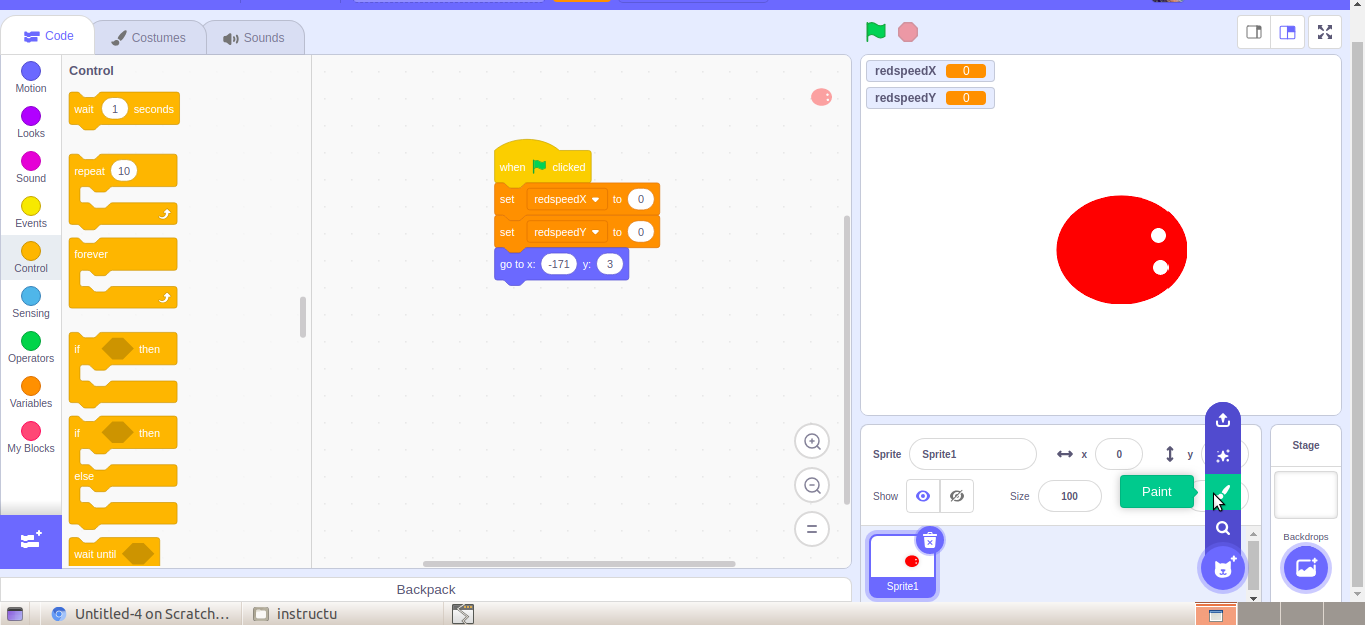This screenshot has width=1365, height=625.
Task: Click the stop sign icon
Action: pyautogui.click(x=907, y=31)
